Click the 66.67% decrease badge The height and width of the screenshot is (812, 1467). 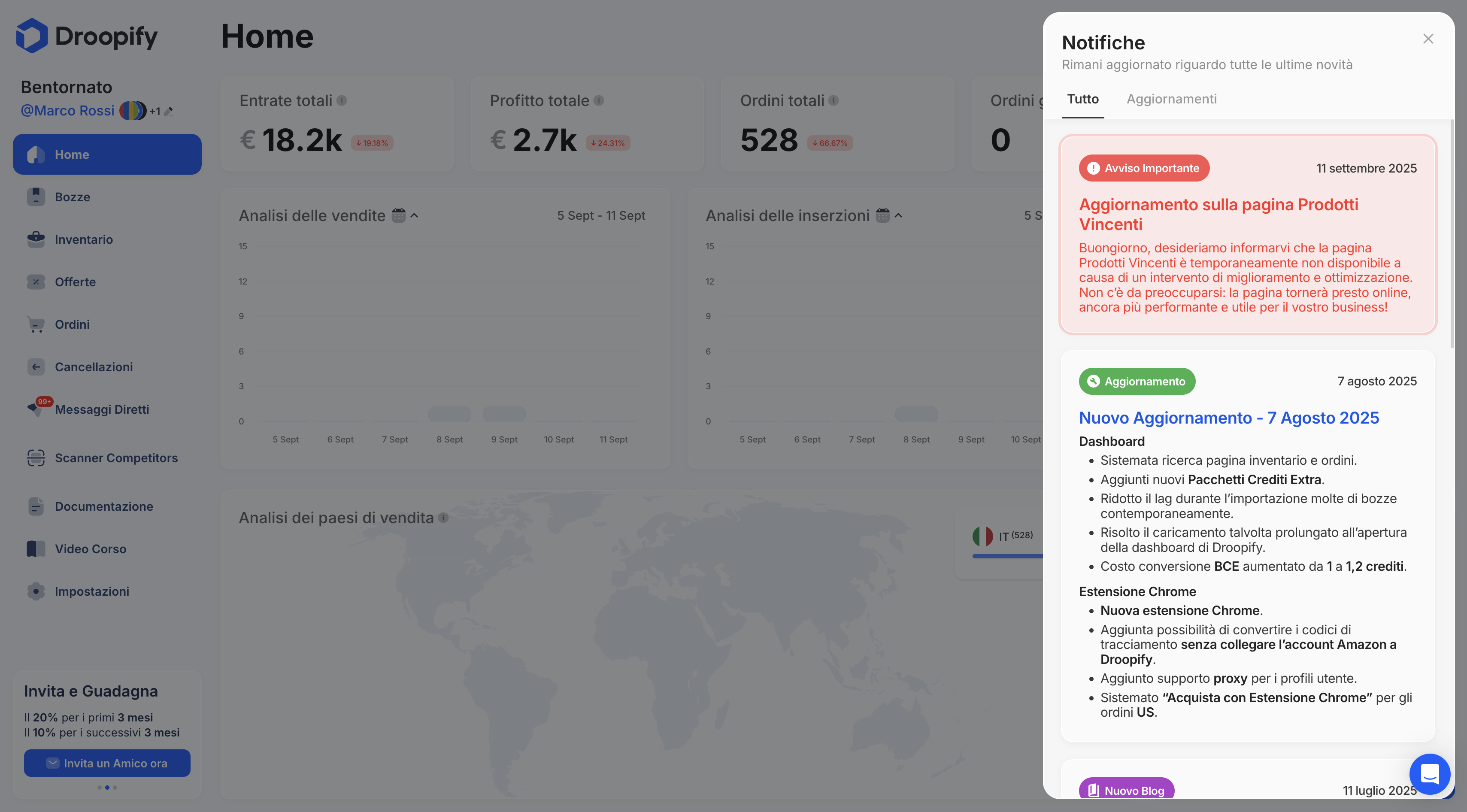pos(830,143)
